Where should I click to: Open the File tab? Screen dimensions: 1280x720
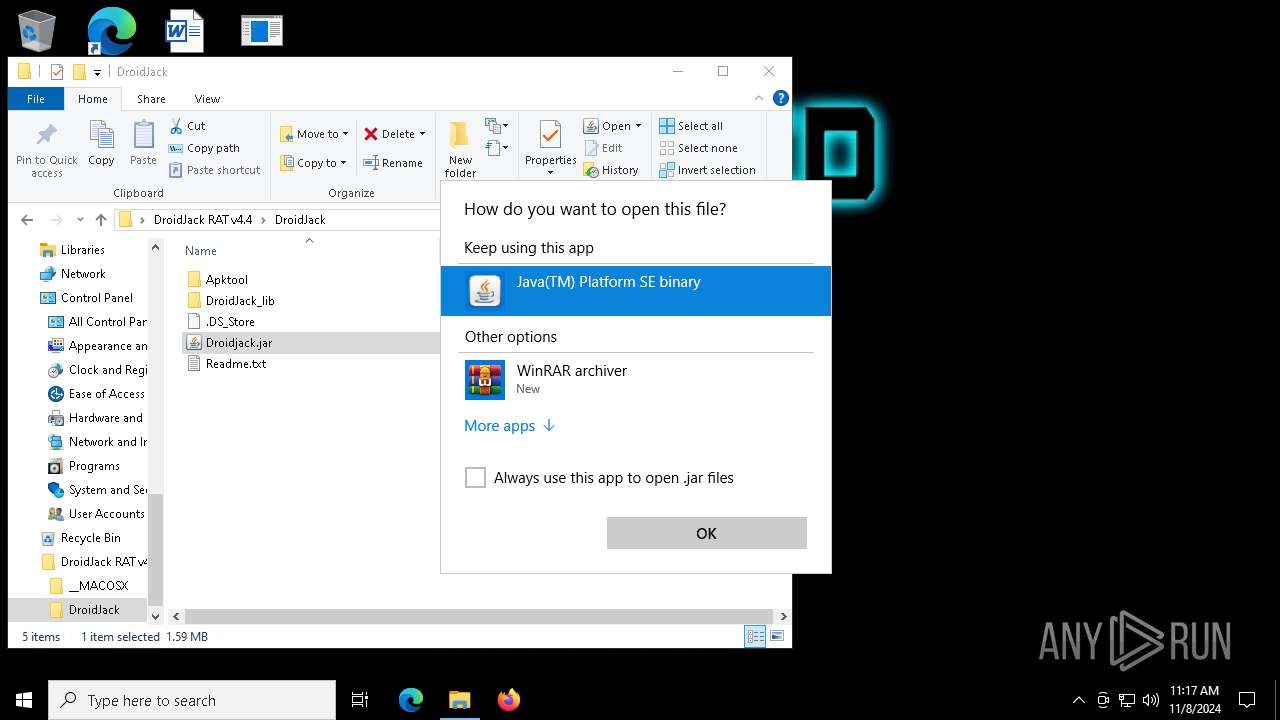36,99
